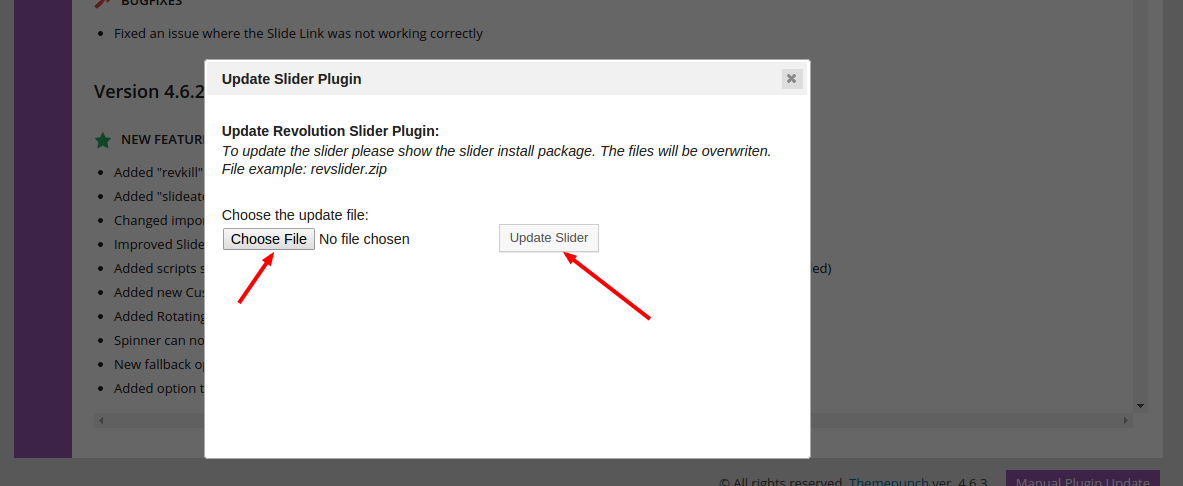The width and height of the screenshot is (1183, 486).
Task: Click the 'Added new Cus' list item
Action: (159, 292)
